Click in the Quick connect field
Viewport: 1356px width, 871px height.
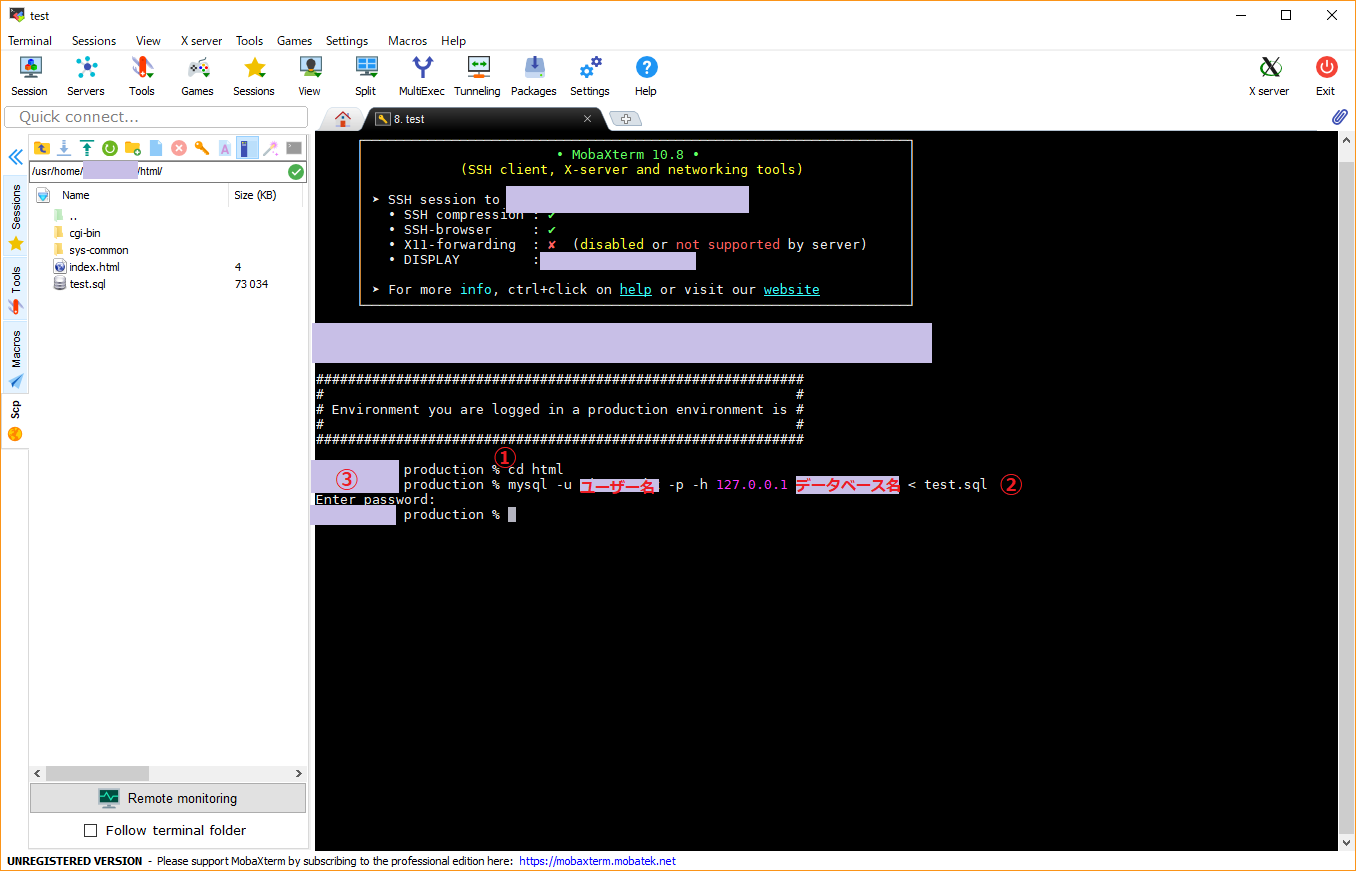click(x=156, y=117)
